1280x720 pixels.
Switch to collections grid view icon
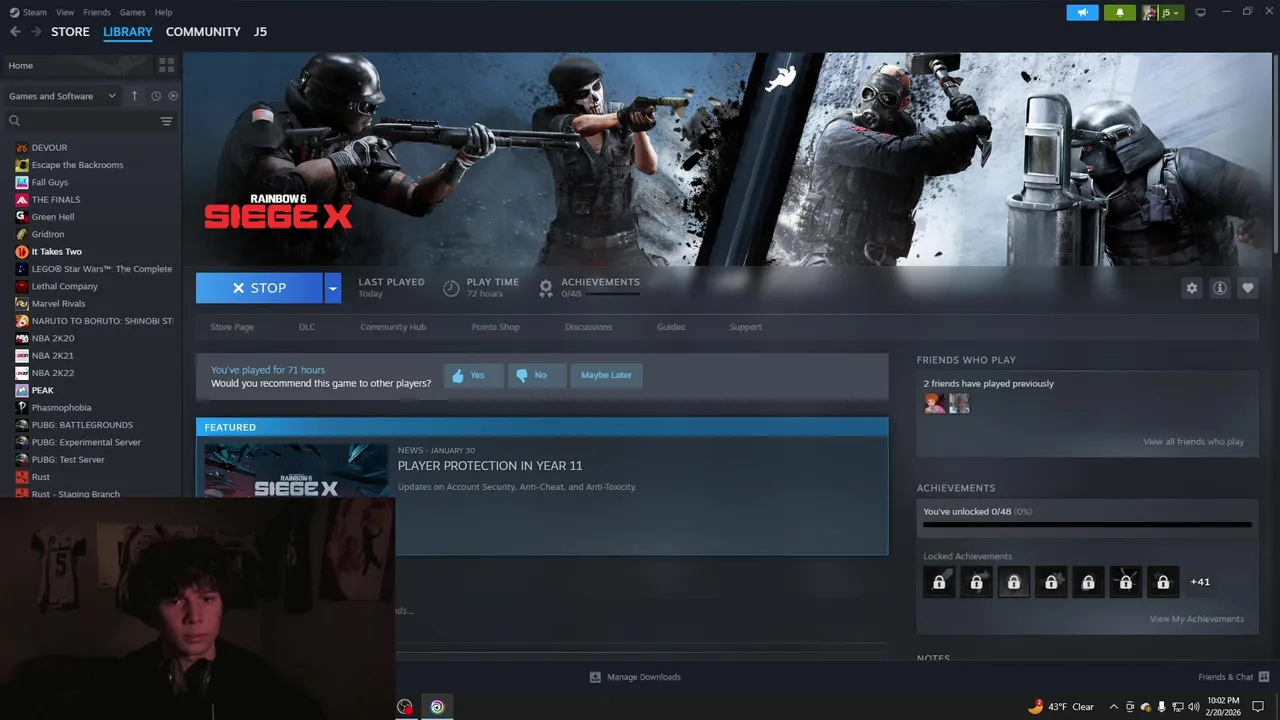[x=166, y=65]
